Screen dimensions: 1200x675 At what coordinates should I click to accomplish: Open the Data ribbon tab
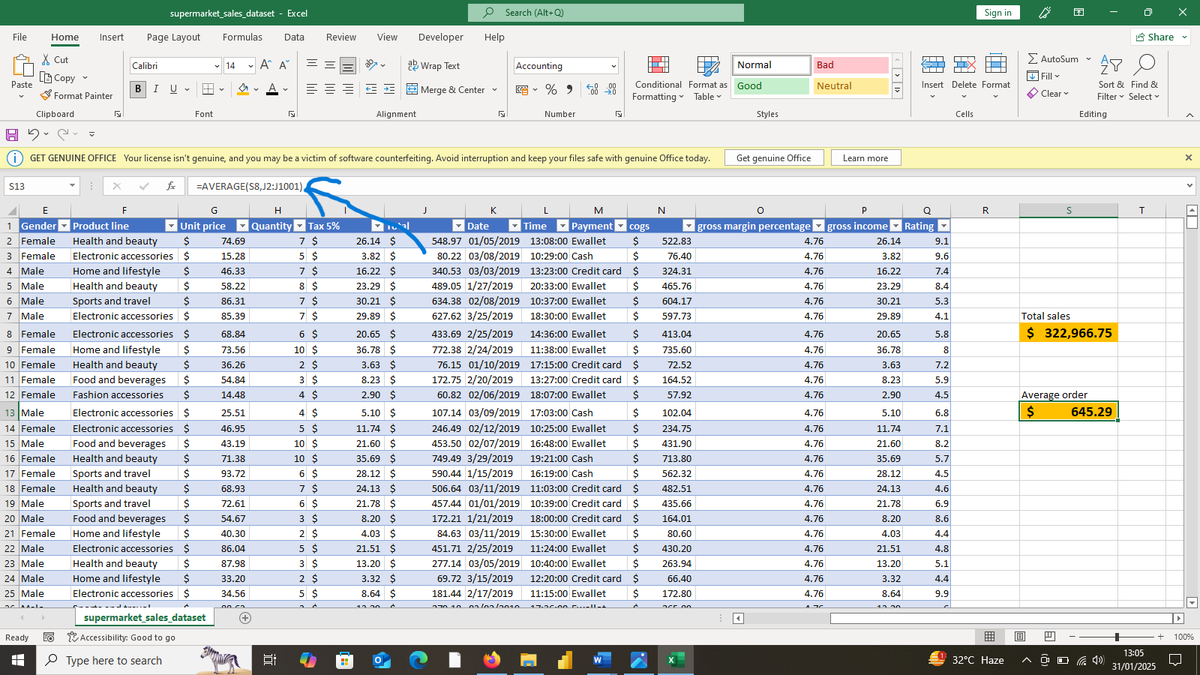294,37
